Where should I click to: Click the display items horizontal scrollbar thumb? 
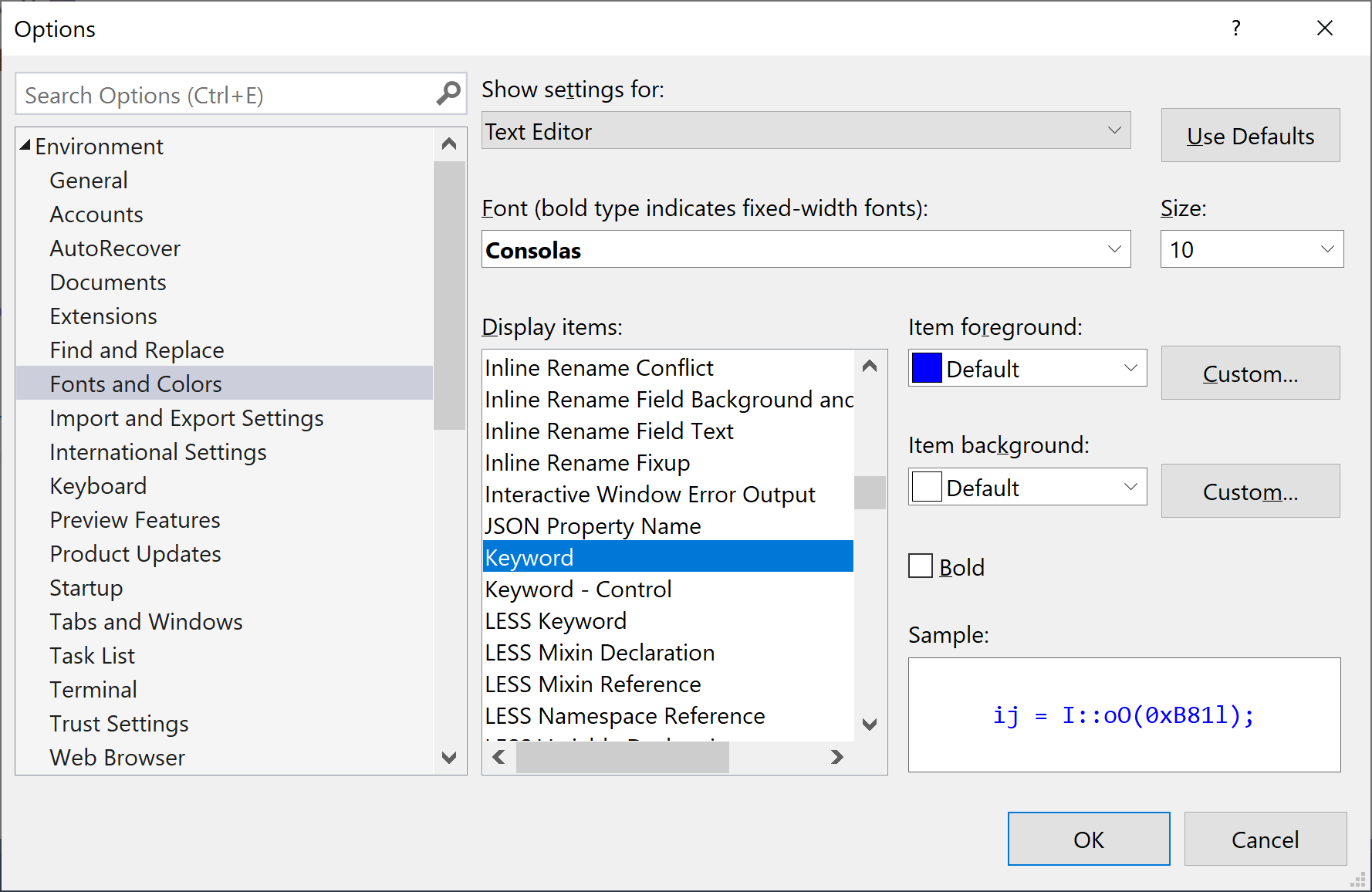(622, 757)
